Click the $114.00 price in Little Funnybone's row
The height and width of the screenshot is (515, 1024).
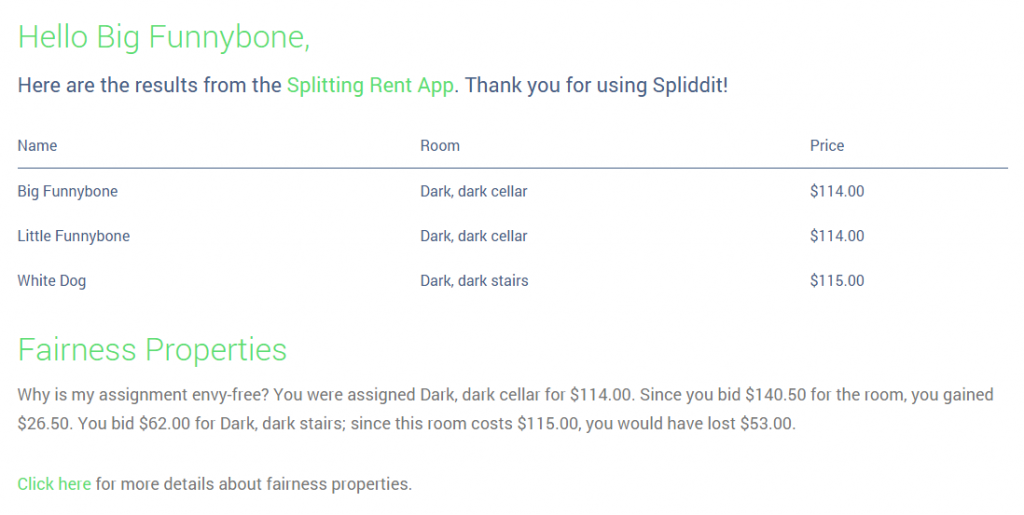(x=837, y=236)
